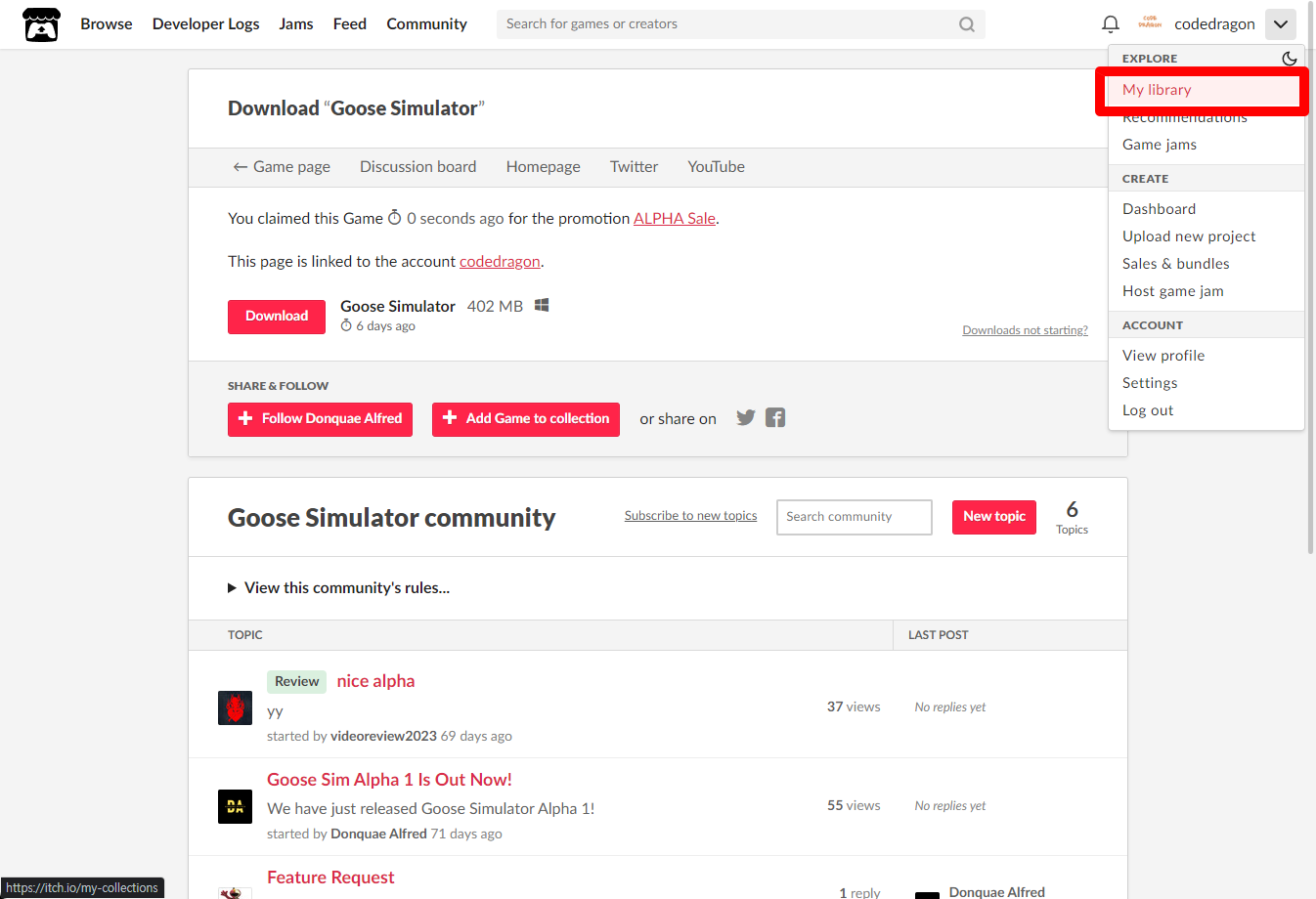Open codedragon account link
The height and width of the screenshot is (899, 1316).
pyautogui.click(x=500, y=262)
